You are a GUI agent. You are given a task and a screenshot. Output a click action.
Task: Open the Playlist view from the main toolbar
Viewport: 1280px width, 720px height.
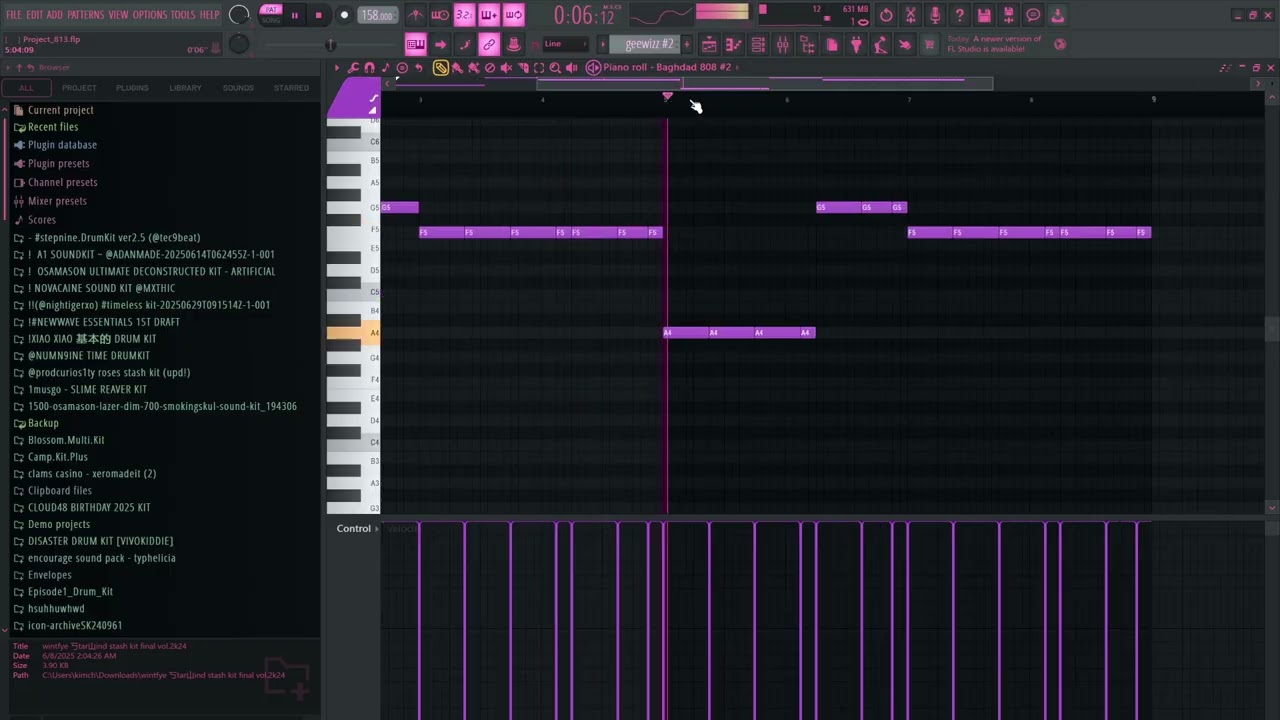709,45
